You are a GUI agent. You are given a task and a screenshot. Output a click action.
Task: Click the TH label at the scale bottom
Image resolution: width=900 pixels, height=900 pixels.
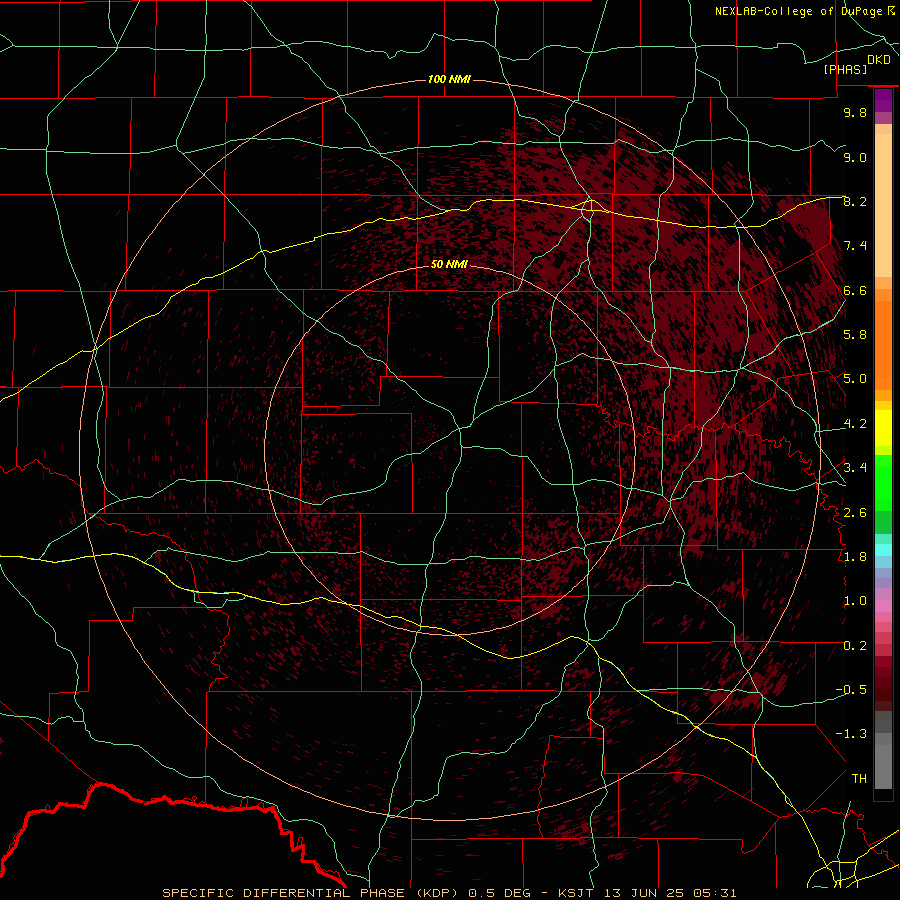click(x=859, y=779)
